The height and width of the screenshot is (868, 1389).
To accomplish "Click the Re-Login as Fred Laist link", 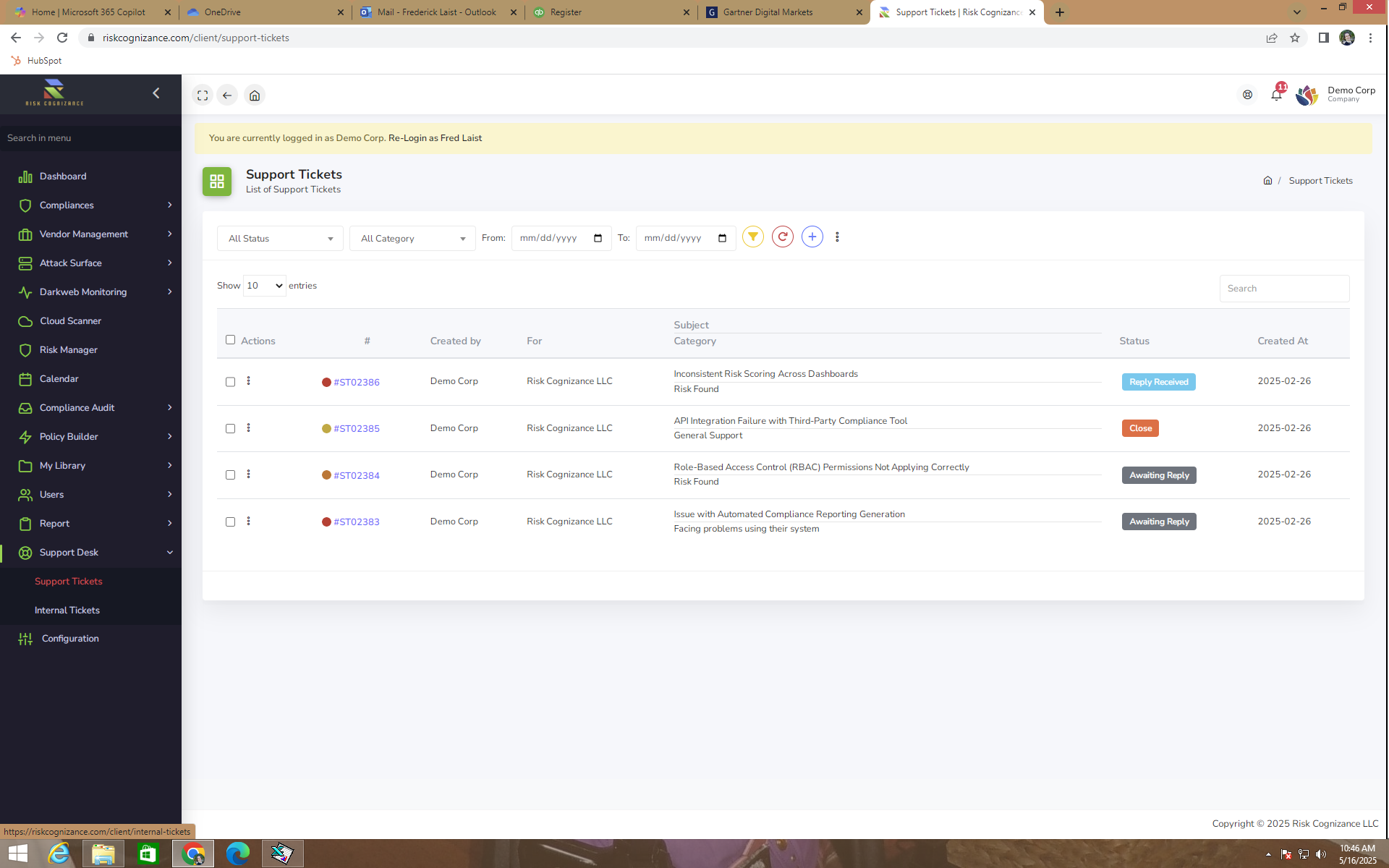I will 435,137.
